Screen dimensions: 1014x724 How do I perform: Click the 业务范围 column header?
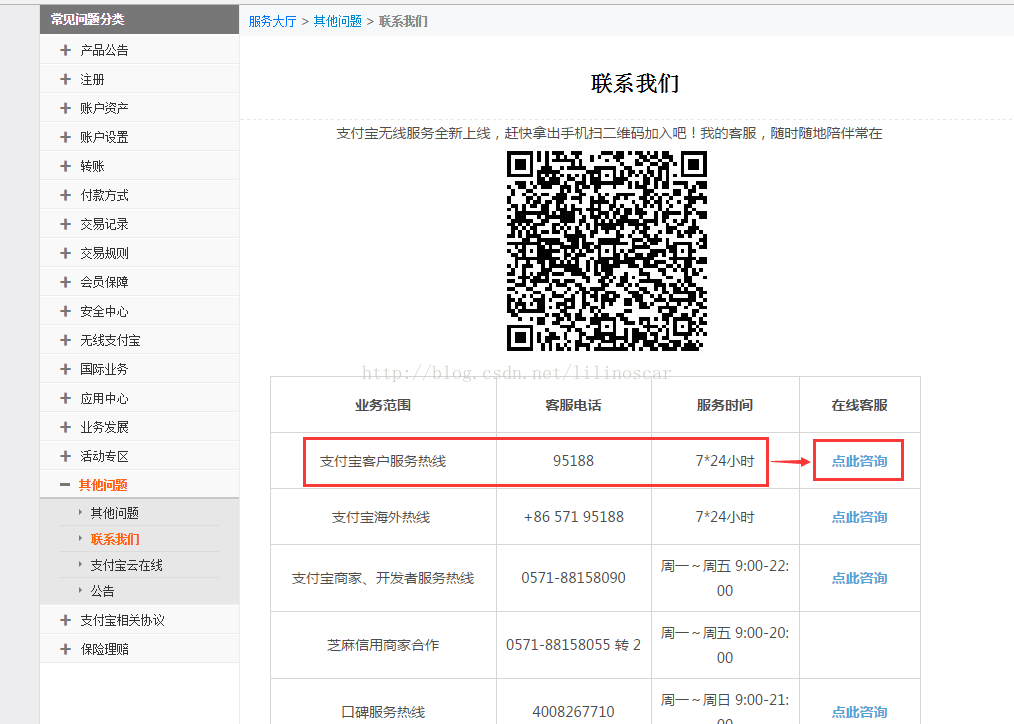[383, 405]
